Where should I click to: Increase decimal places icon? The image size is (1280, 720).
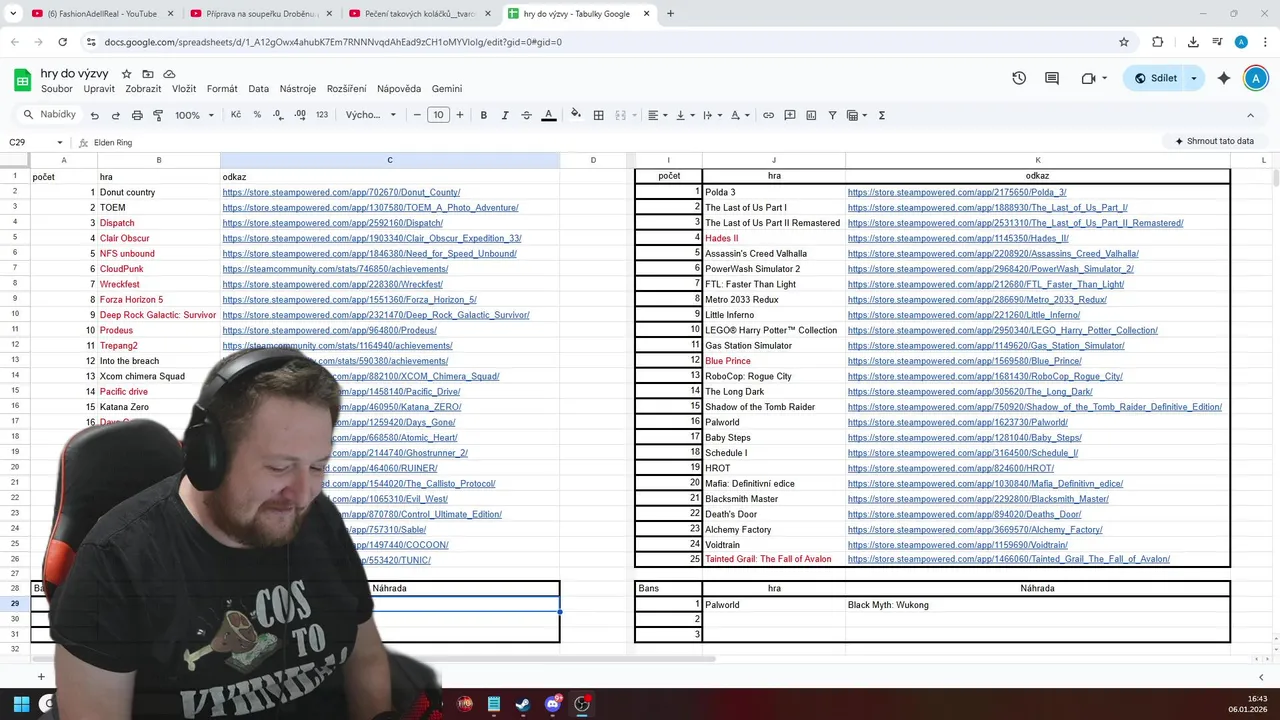300,115
